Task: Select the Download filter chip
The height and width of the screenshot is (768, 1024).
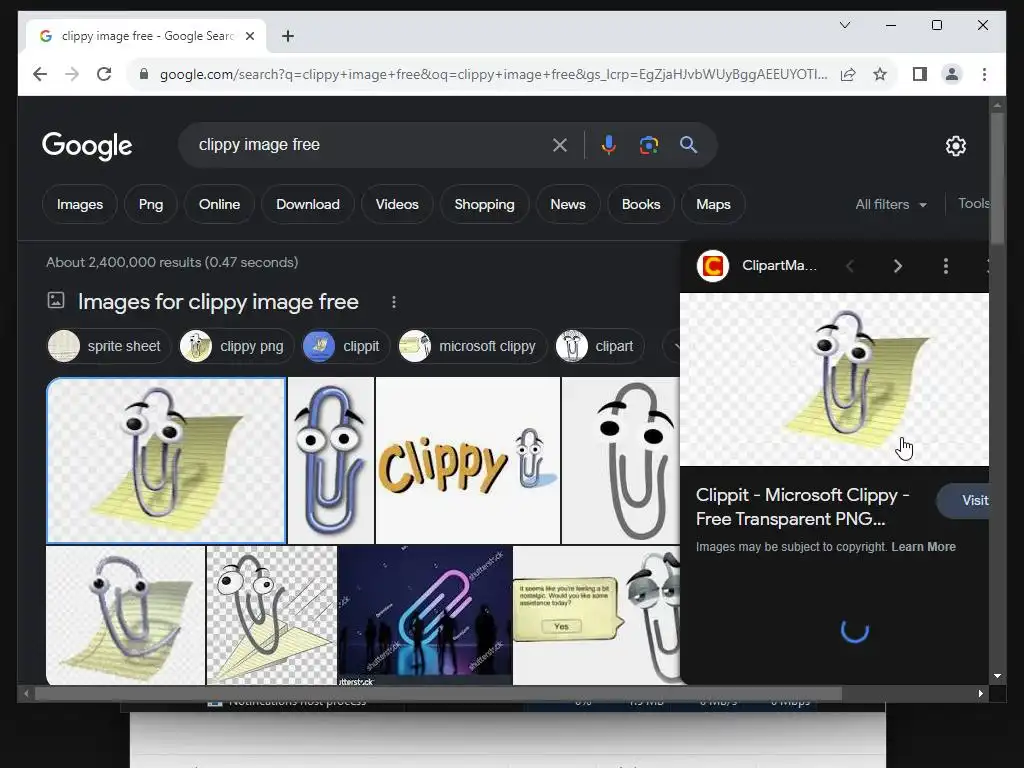Action: coord(308,204)
